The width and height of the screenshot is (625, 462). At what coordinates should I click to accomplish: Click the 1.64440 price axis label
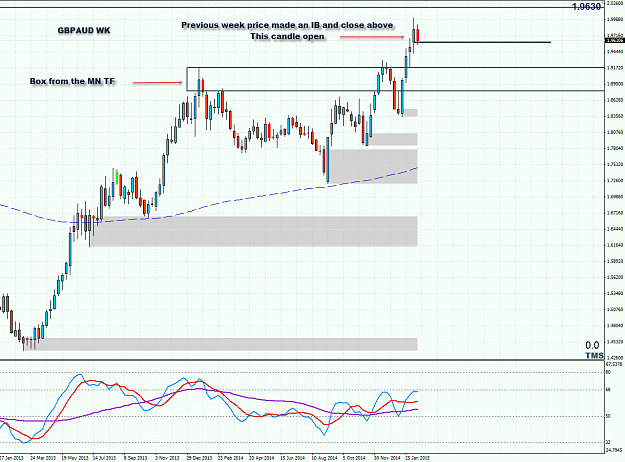(615, 229)
